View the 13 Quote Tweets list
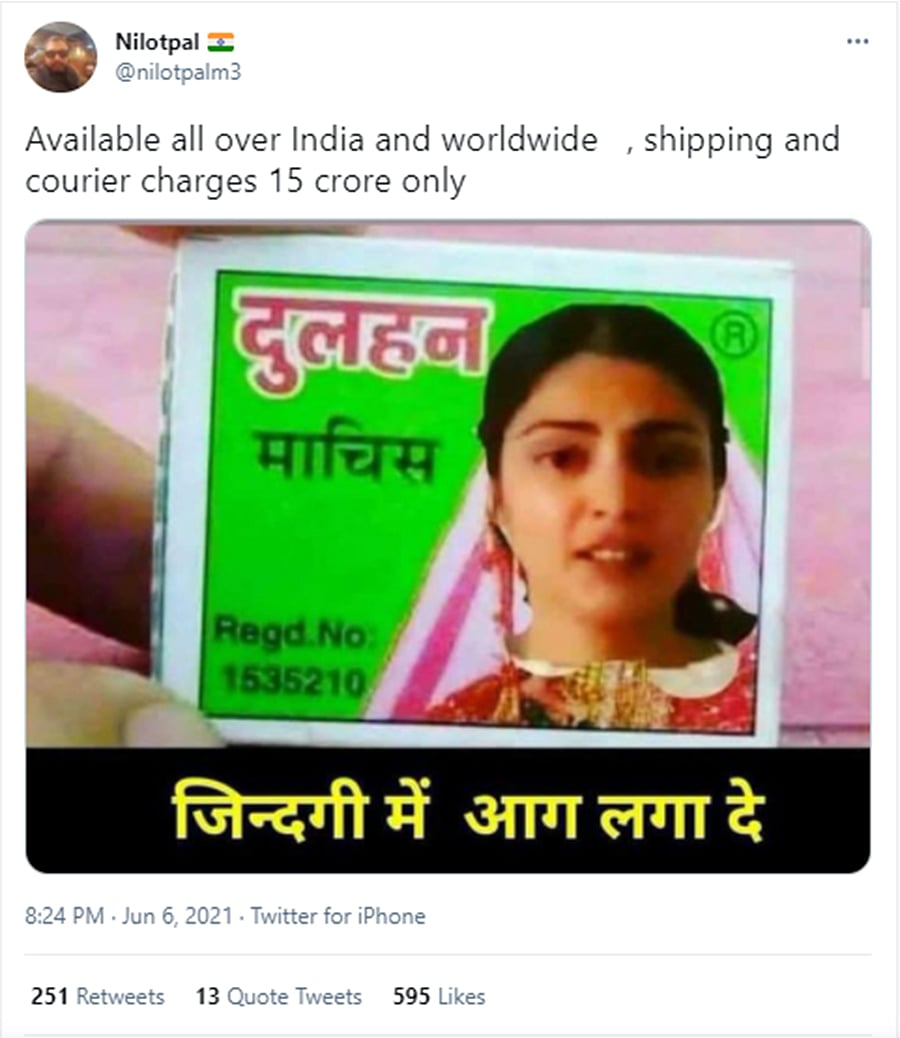900x1038 pixels. coord(279,996)
